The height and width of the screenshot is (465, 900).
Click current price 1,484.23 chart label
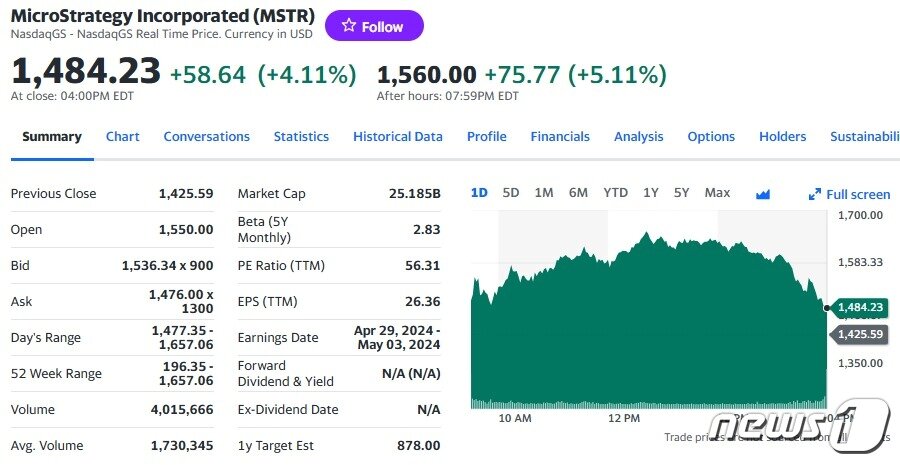(x=860, y=307)
